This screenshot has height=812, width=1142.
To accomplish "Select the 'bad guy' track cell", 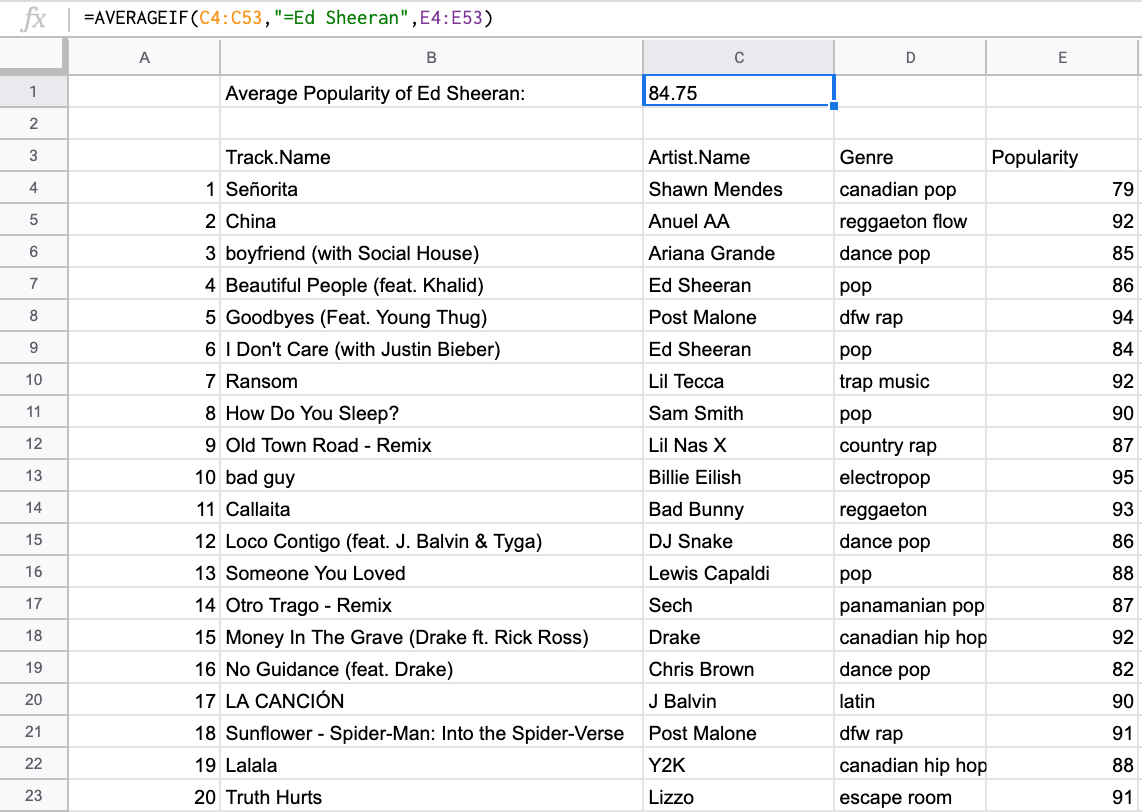I will [x=431, y=476].
